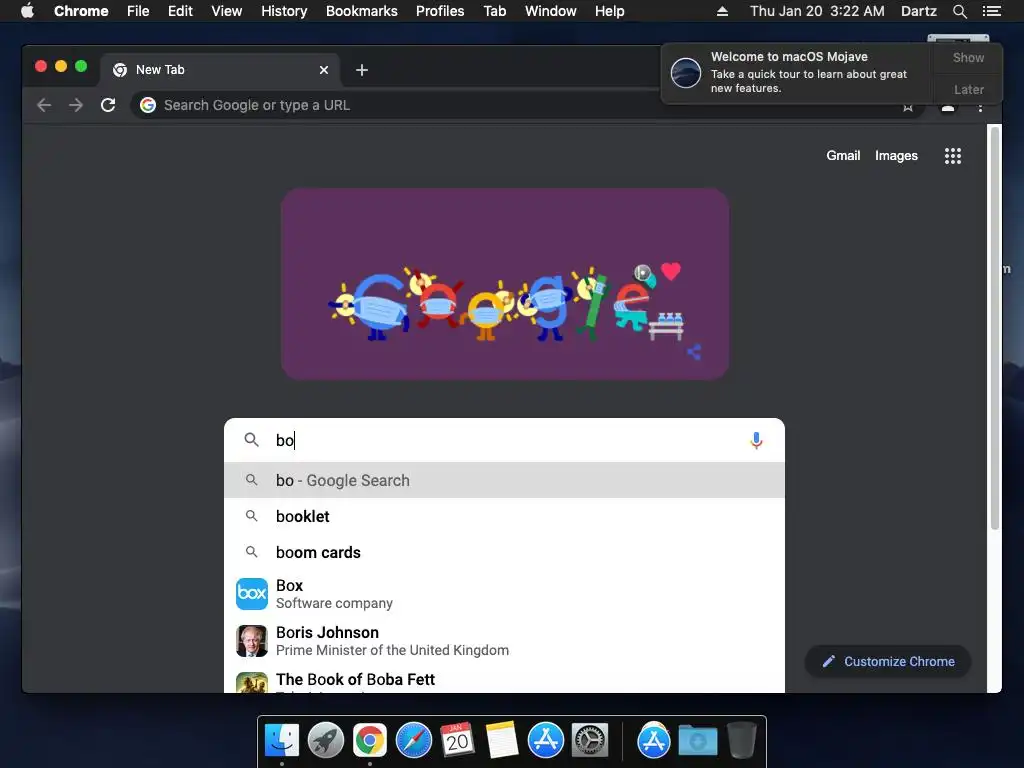Open Launchpad from the Dock
1024x768 pixels.
pos(325,741)
